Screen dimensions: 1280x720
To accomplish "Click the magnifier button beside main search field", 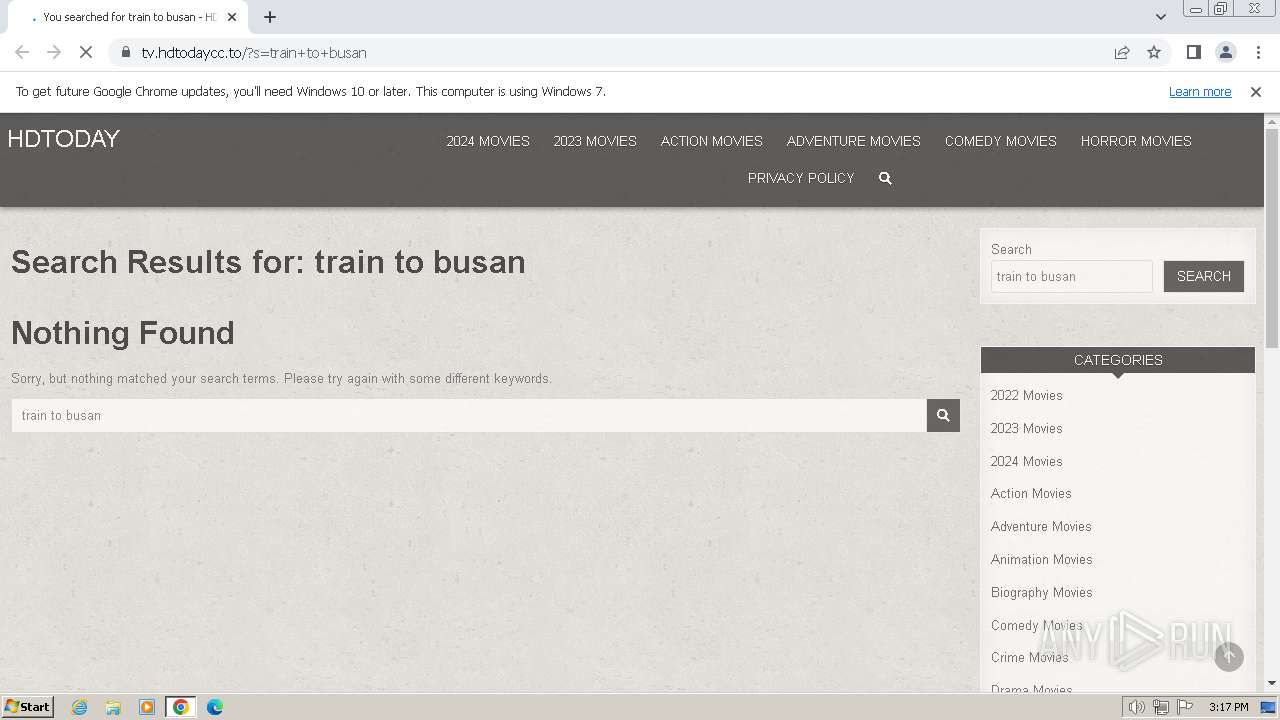I will pyautogui.click(x=943, y=415).
